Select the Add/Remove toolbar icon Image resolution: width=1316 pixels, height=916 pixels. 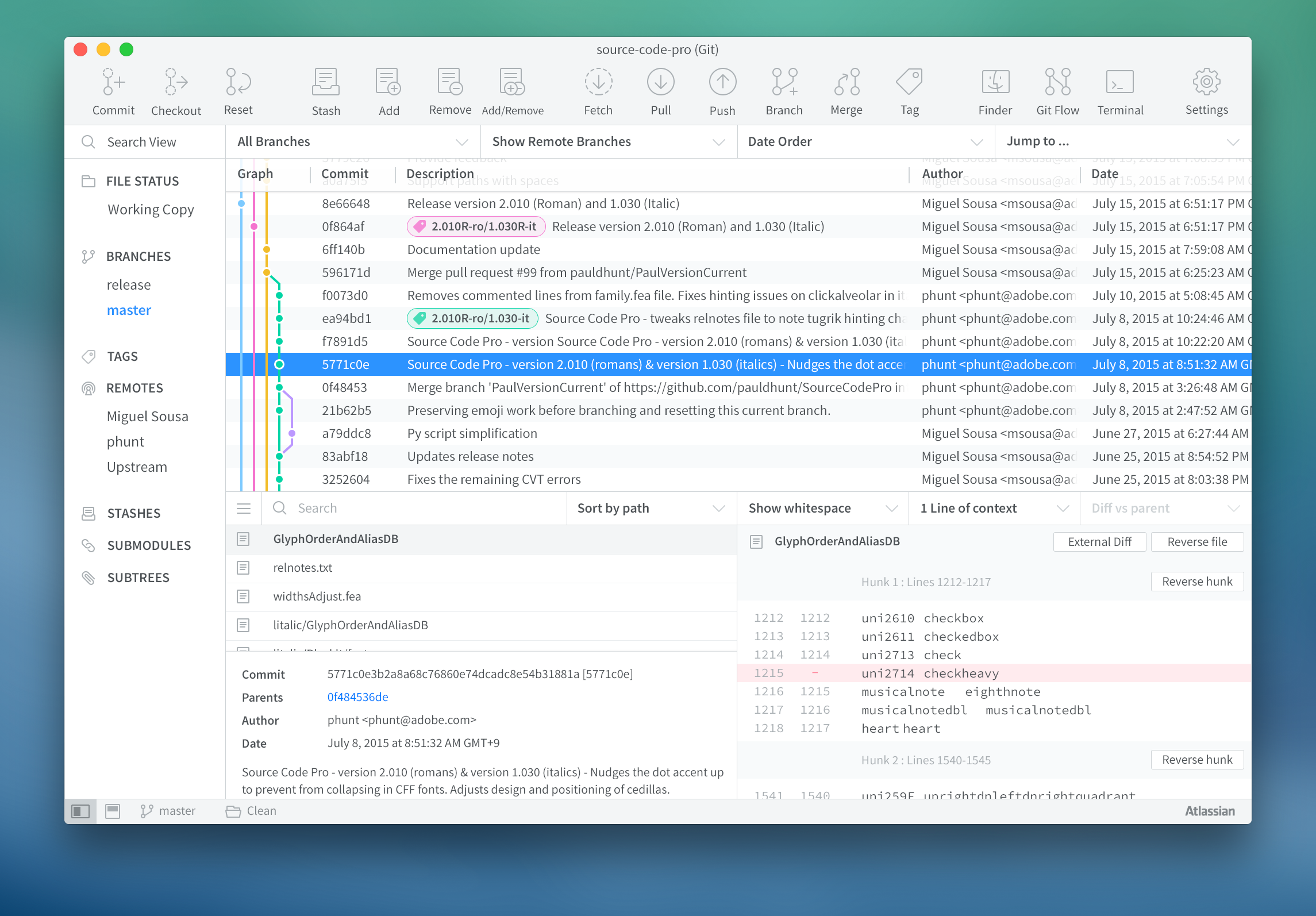coord(512,82)
